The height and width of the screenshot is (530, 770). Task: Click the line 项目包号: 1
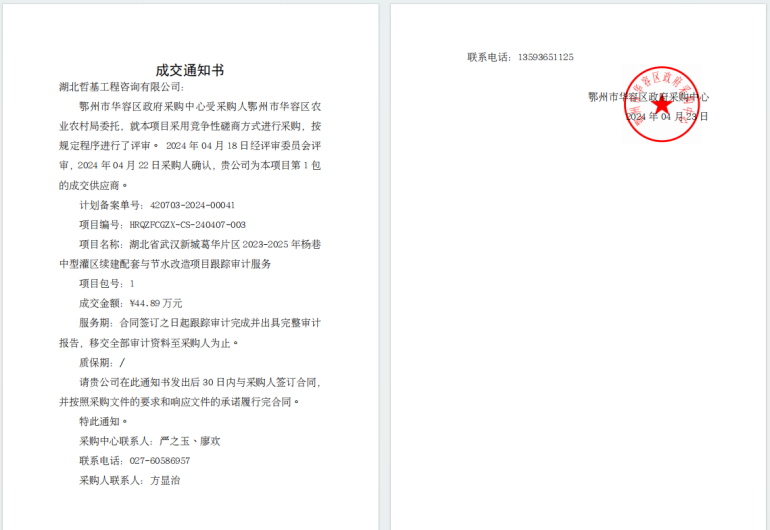107,283
